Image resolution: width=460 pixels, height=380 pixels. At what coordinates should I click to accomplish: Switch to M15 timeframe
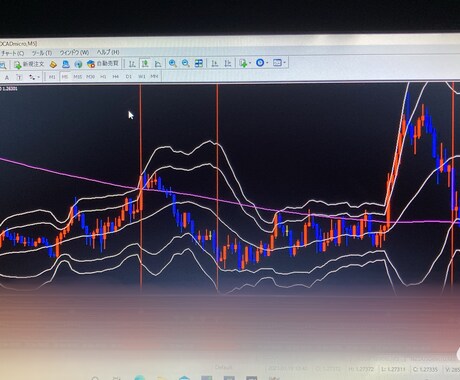coord(77,77)
